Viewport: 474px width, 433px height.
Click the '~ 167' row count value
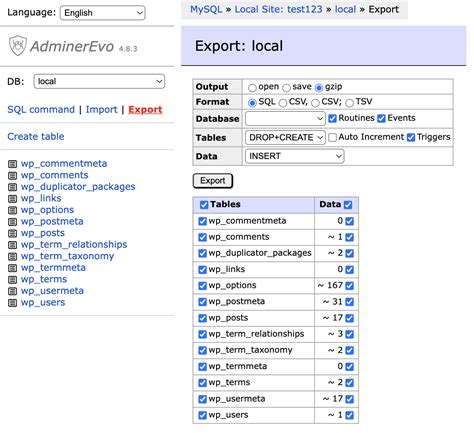[x=330, y=285]
